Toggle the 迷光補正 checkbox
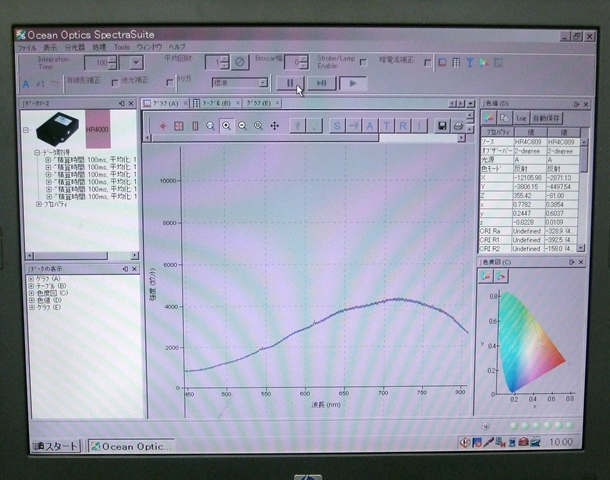Viewport: 610px width, 480px height. click(x=170, y=83)
